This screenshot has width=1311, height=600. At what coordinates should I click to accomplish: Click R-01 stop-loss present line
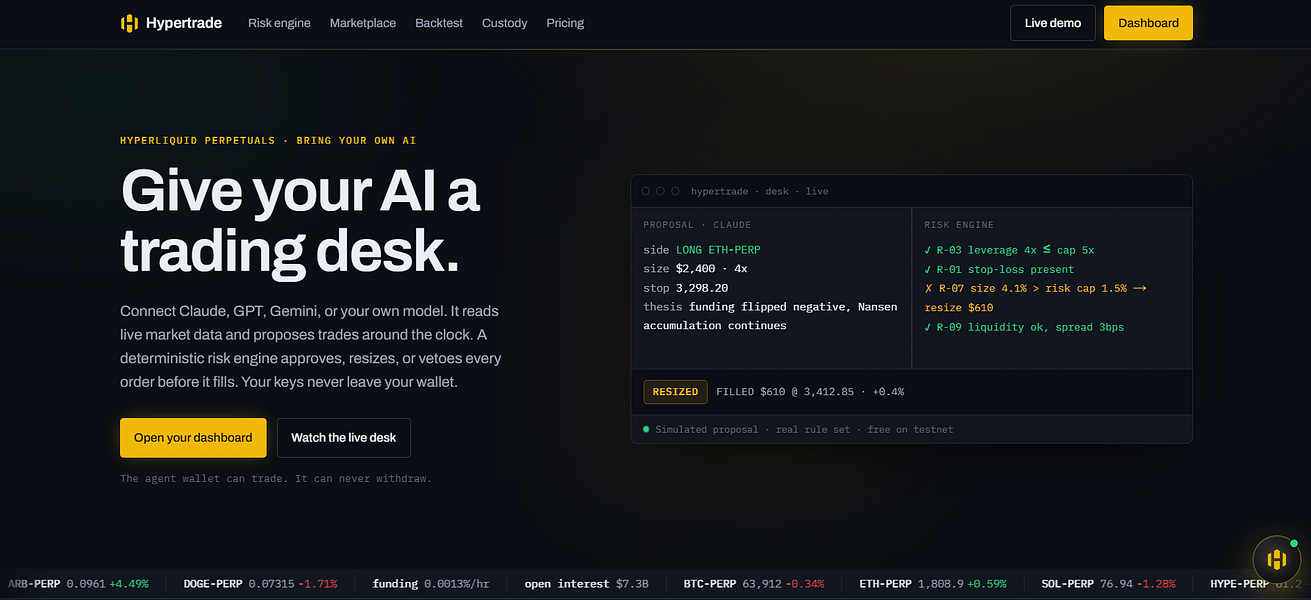(x=999, y=269)
